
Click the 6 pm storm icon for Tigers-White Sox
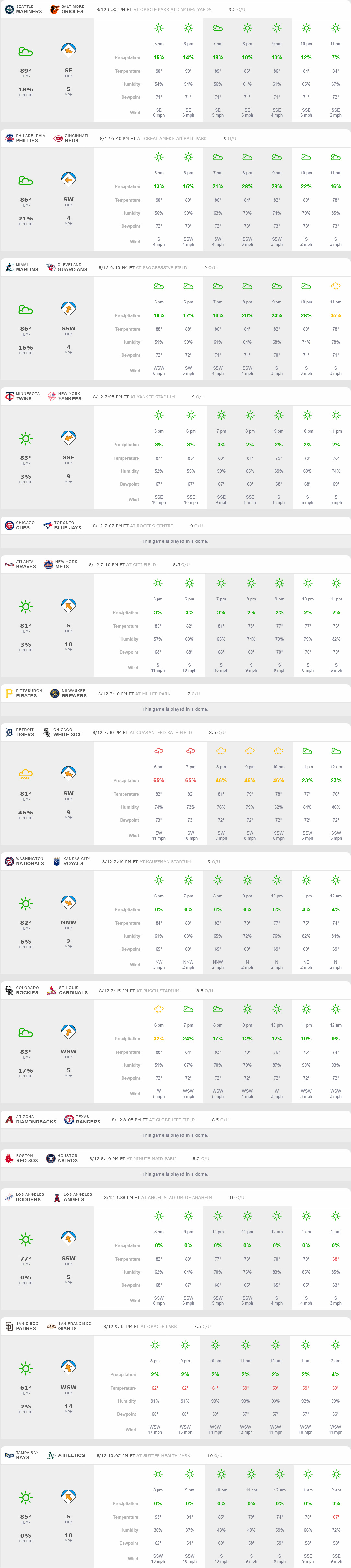pos(159,751)
